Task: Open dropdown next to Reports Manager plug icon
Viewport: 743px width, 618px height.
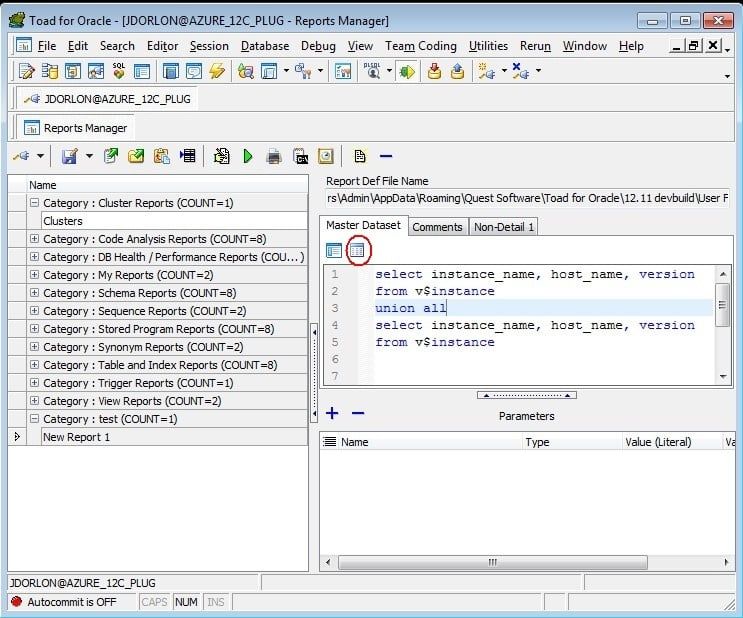Action: click(x=40, y=156)
